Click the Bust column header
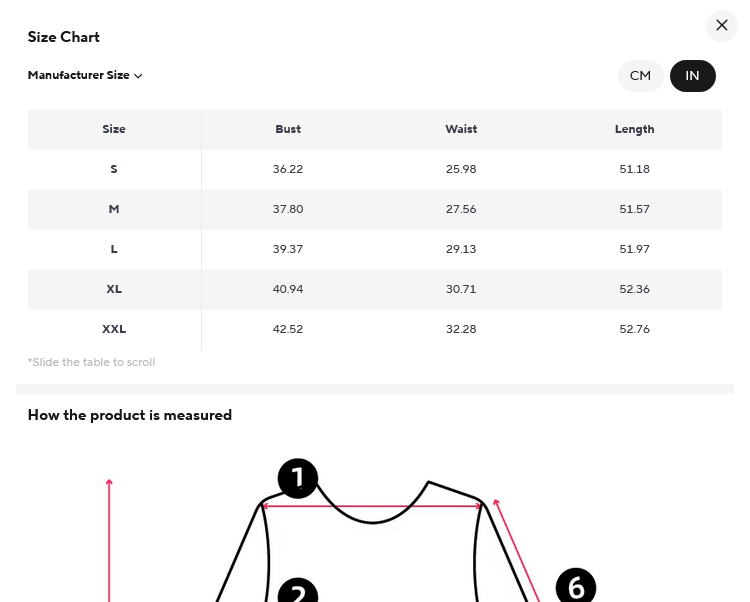The width and height of the screenshot is (750, 602). [288, 129]
